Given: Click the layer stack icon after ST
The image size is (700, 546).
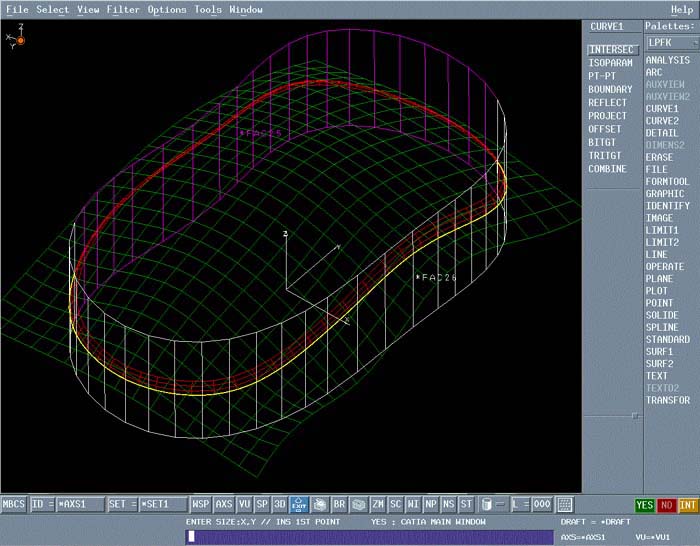Looking at the screenshot, I should (x=487, y=505).
